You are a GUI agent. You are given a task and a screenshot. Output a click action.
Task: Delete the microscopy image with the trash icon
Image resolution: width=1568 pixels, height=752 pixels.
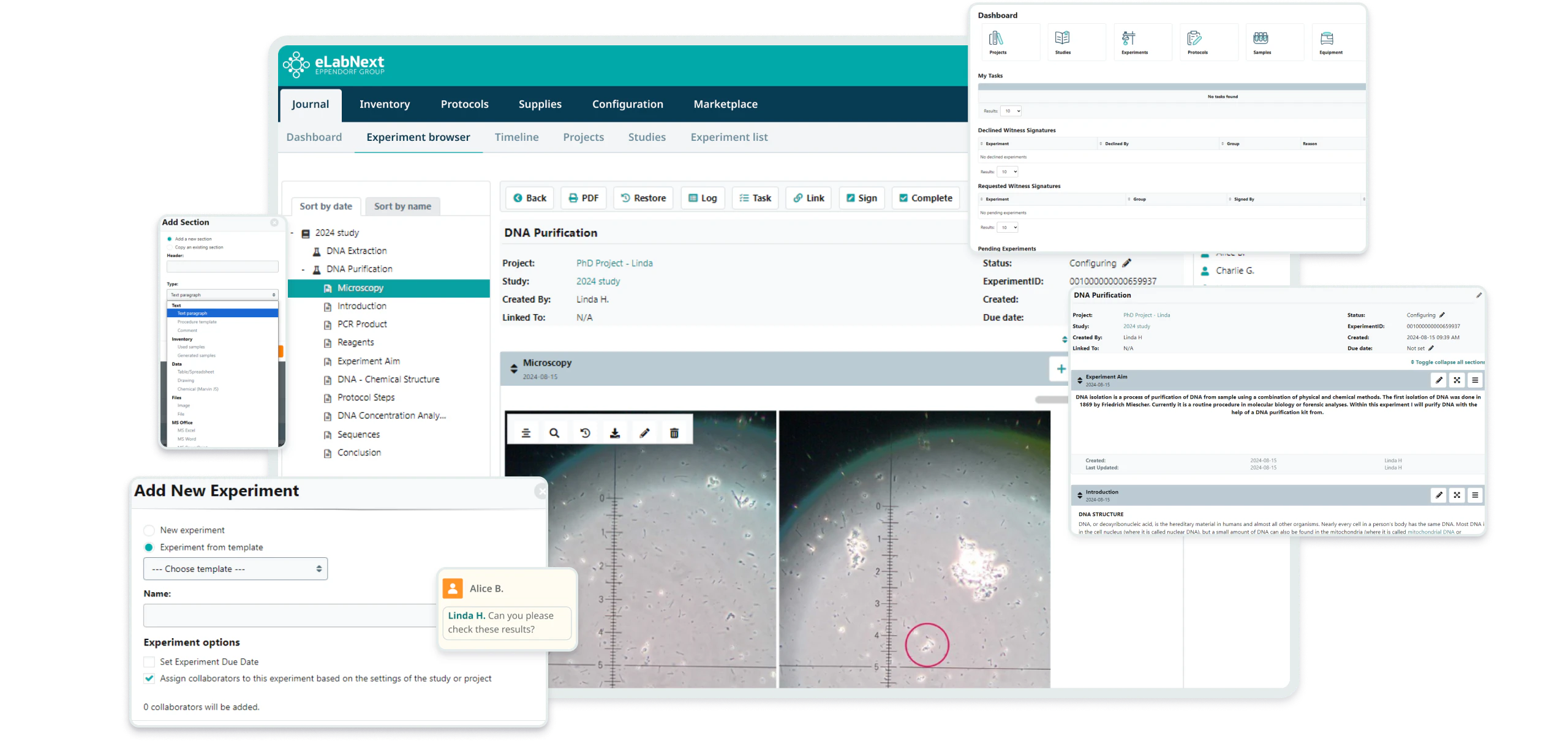click(x=673, y=432)
